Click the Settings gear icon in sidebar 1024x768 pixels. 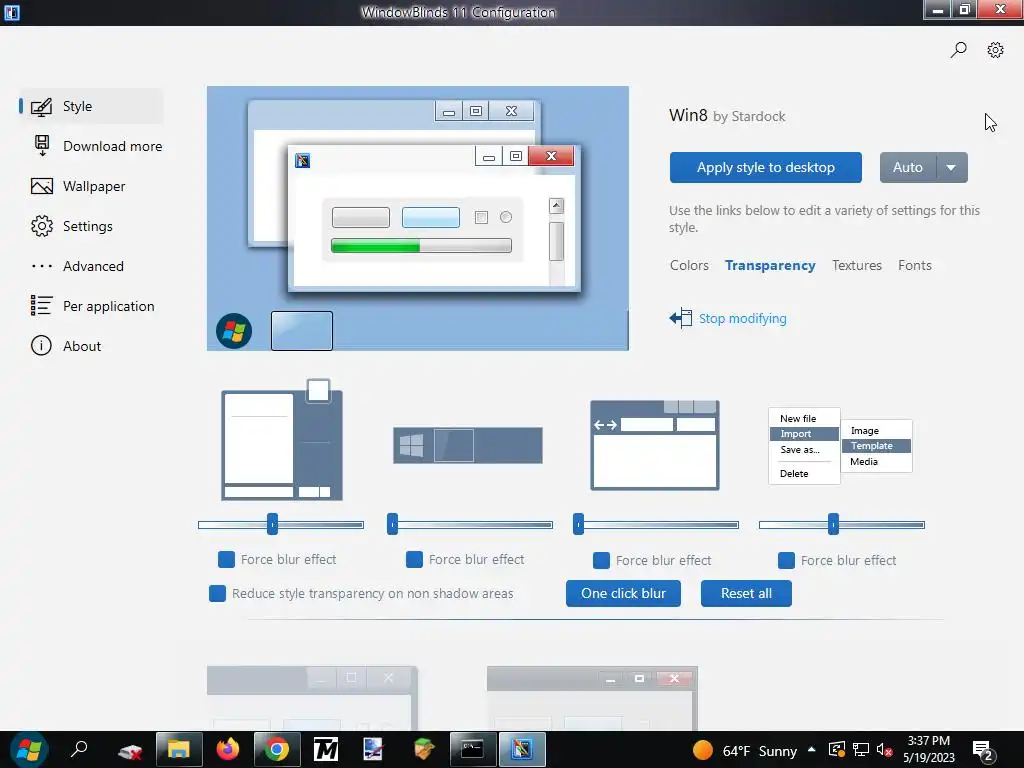[42, 226]
